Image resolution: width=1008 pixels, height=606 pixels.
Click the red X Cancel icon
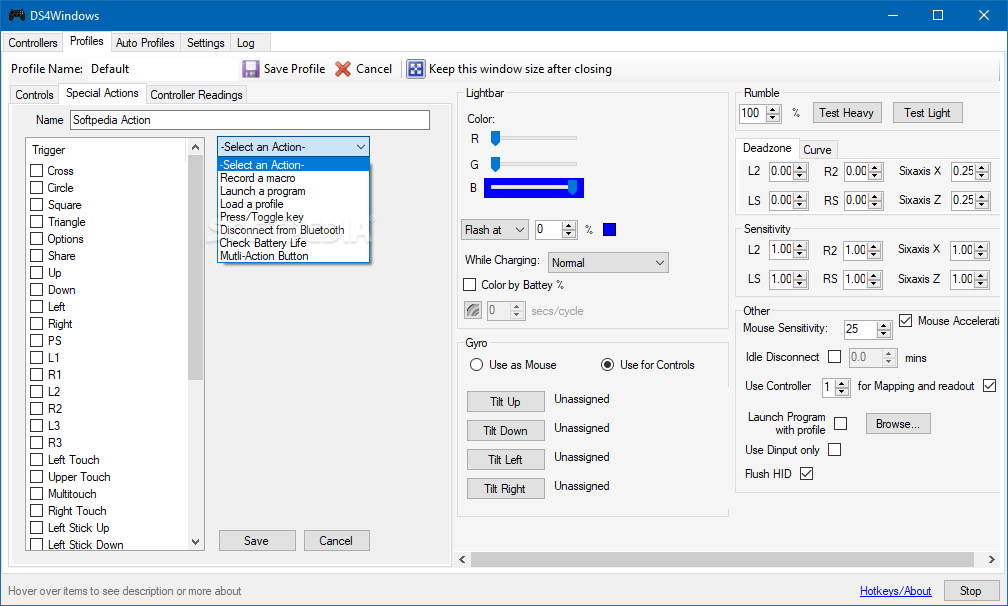(x=343, y=69)
